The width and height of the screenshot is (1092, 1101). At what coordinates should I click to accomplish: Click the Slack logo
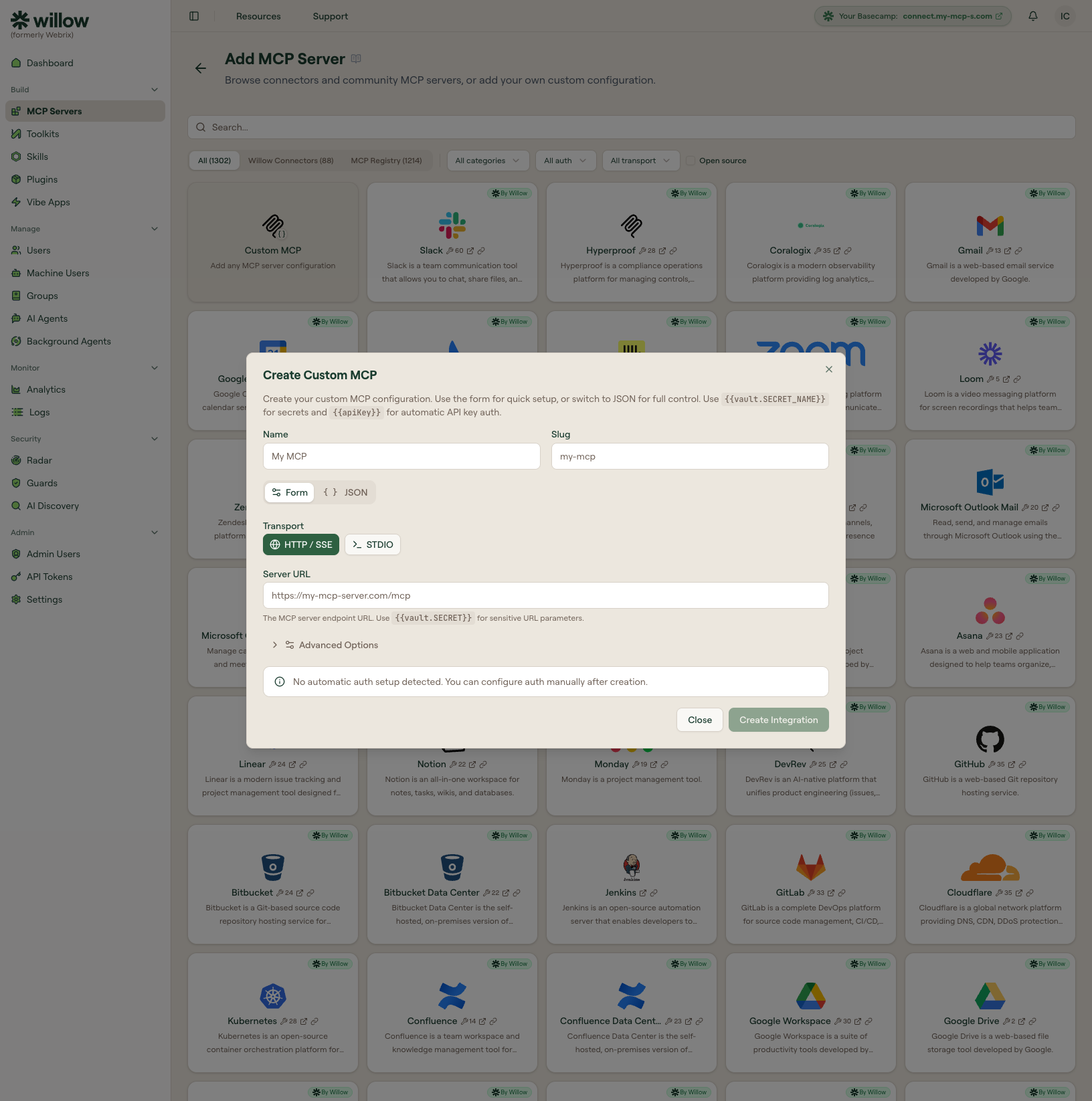pyautogui.click(x=452, y=225)
